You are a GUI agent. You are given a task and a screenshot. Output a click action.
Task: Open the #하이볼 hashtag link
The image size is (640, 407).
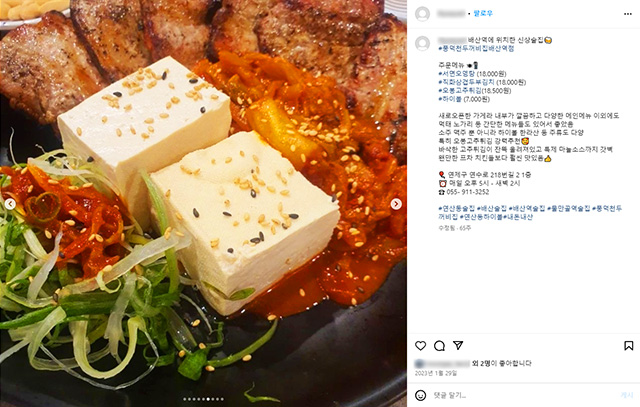pyautogui.click(x=450, y=99)
